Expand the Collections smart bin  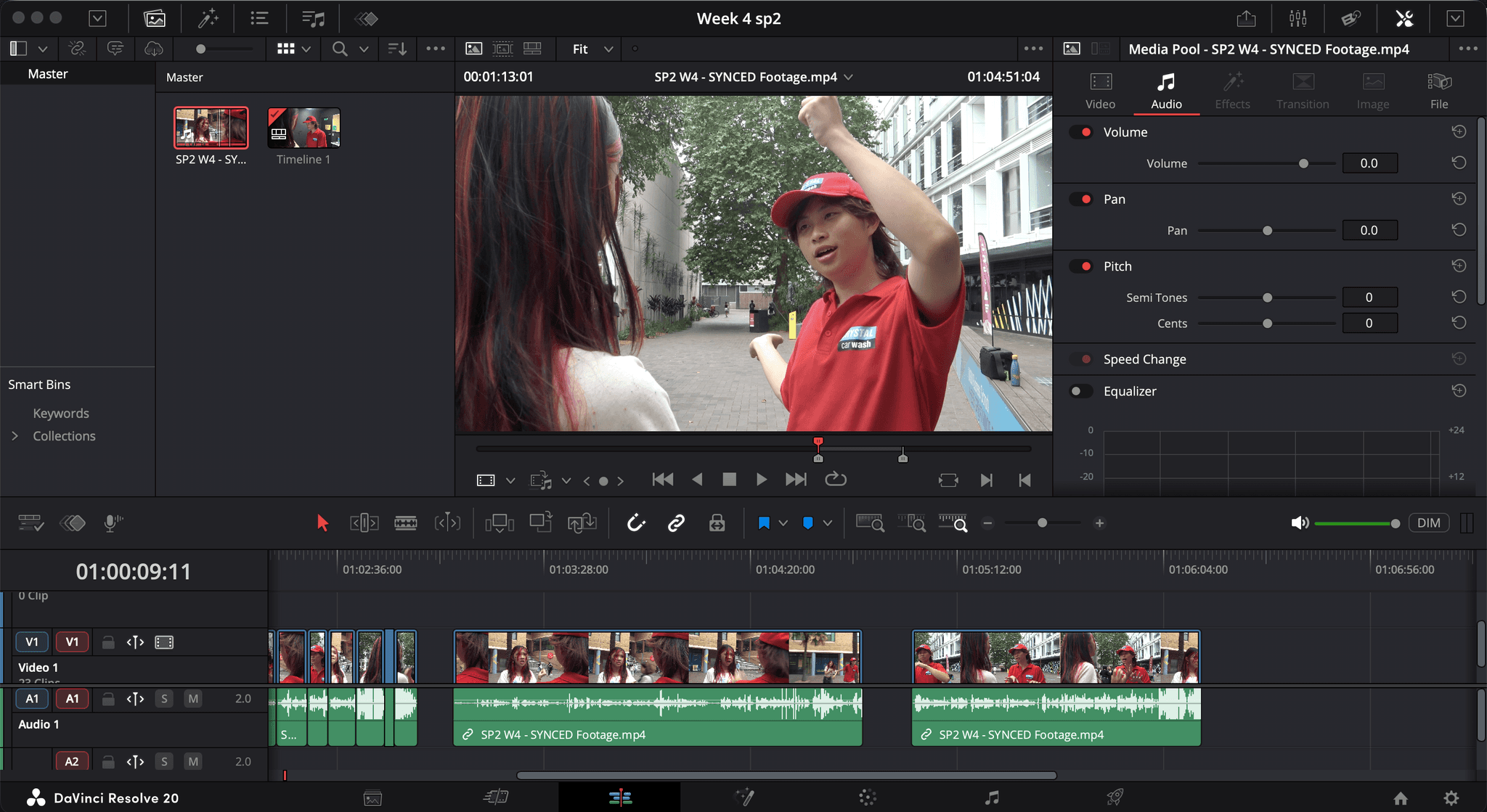(15, 436)
